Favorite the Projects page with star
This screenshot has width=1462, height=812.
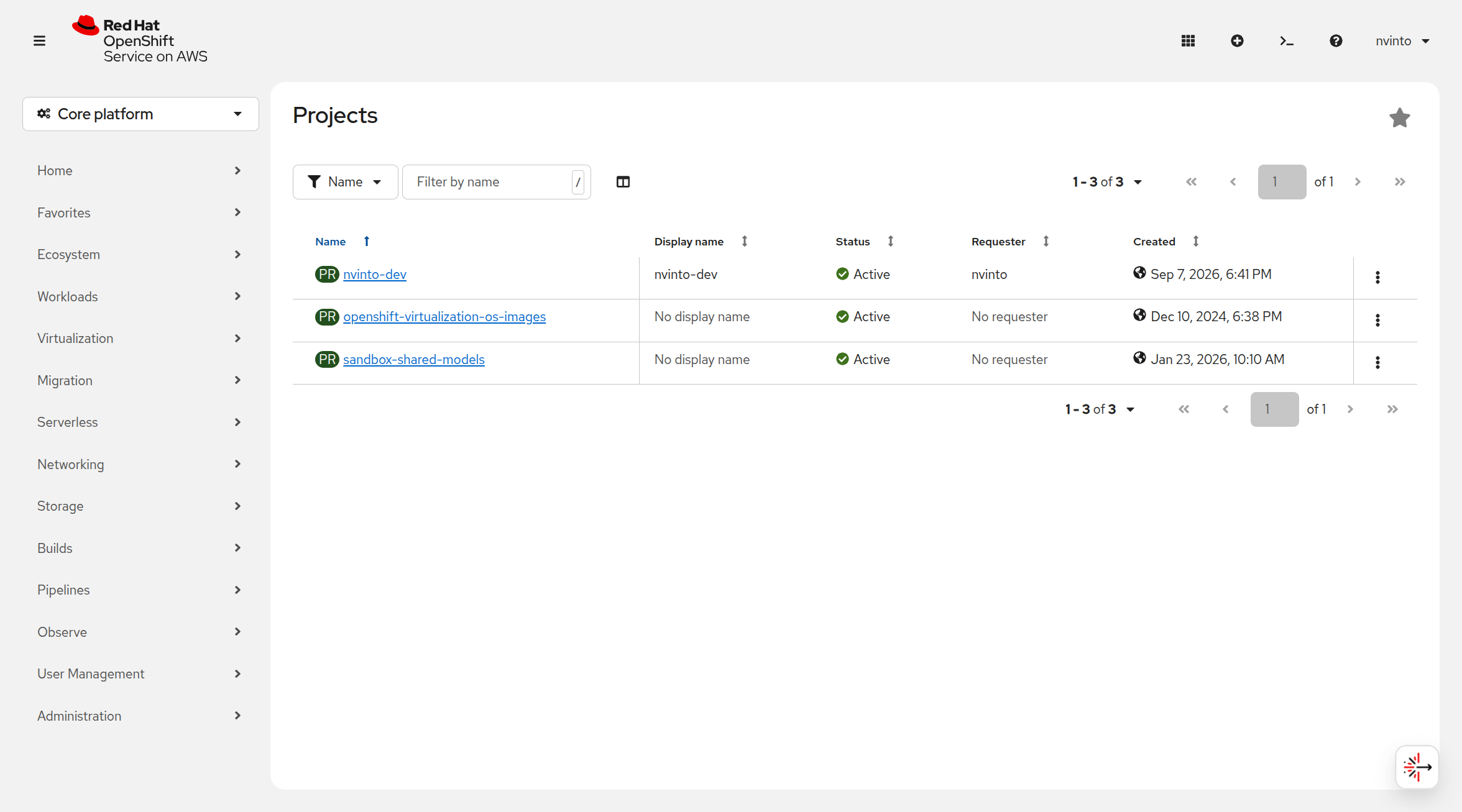pos(1399,117)
